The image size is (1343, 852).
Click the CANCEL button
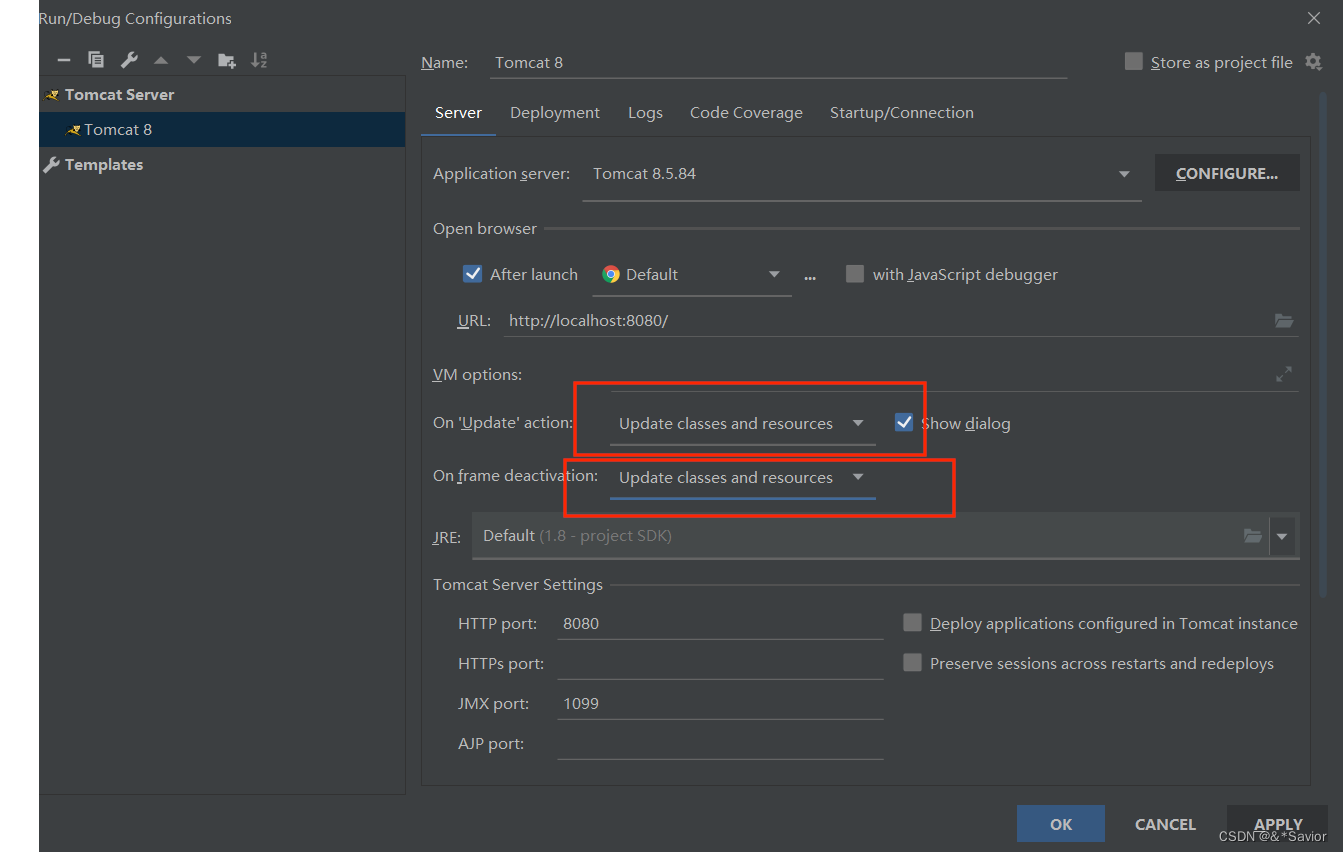(x=1165, y=824)
